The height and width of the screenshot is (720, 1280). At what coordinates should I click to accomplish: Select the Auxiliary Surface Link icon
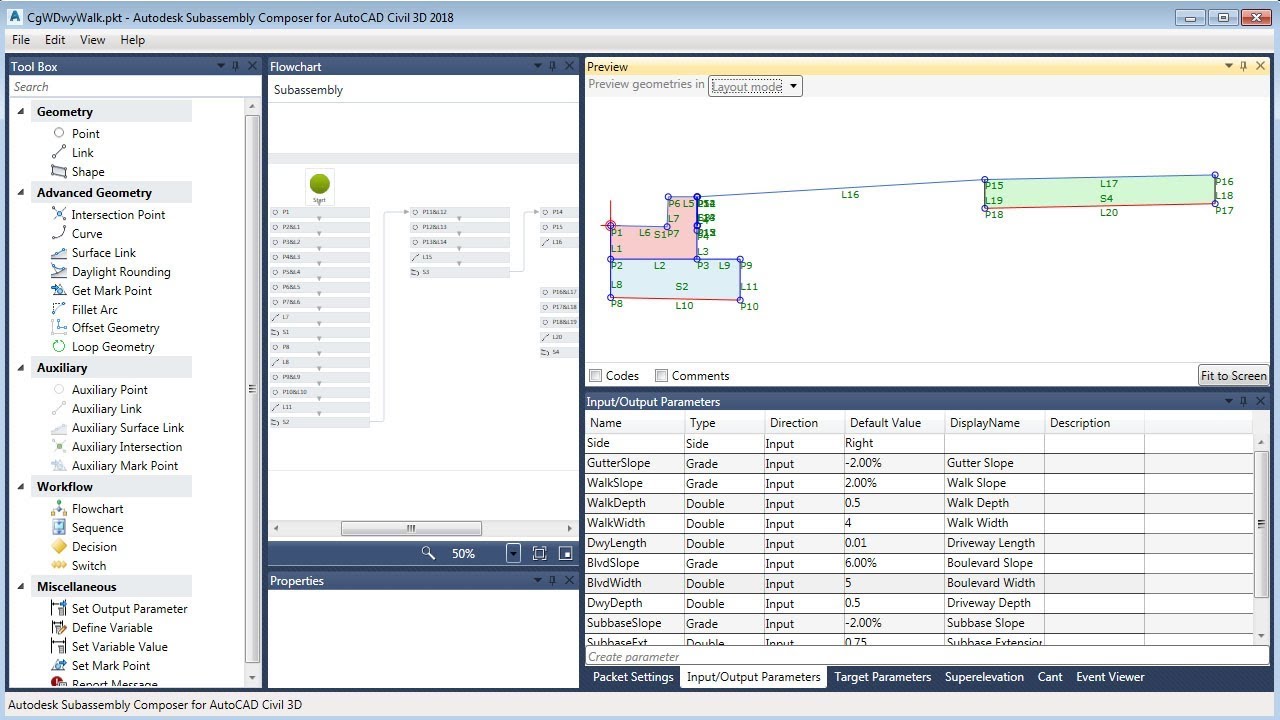(x=59, y=427)
